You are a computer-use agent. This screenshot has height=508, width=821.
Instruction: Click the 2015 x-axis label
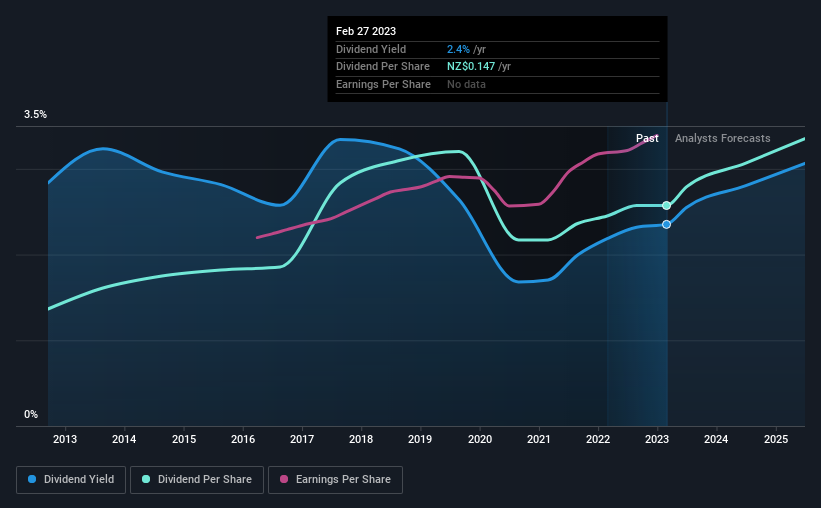[x=184, y=439]
